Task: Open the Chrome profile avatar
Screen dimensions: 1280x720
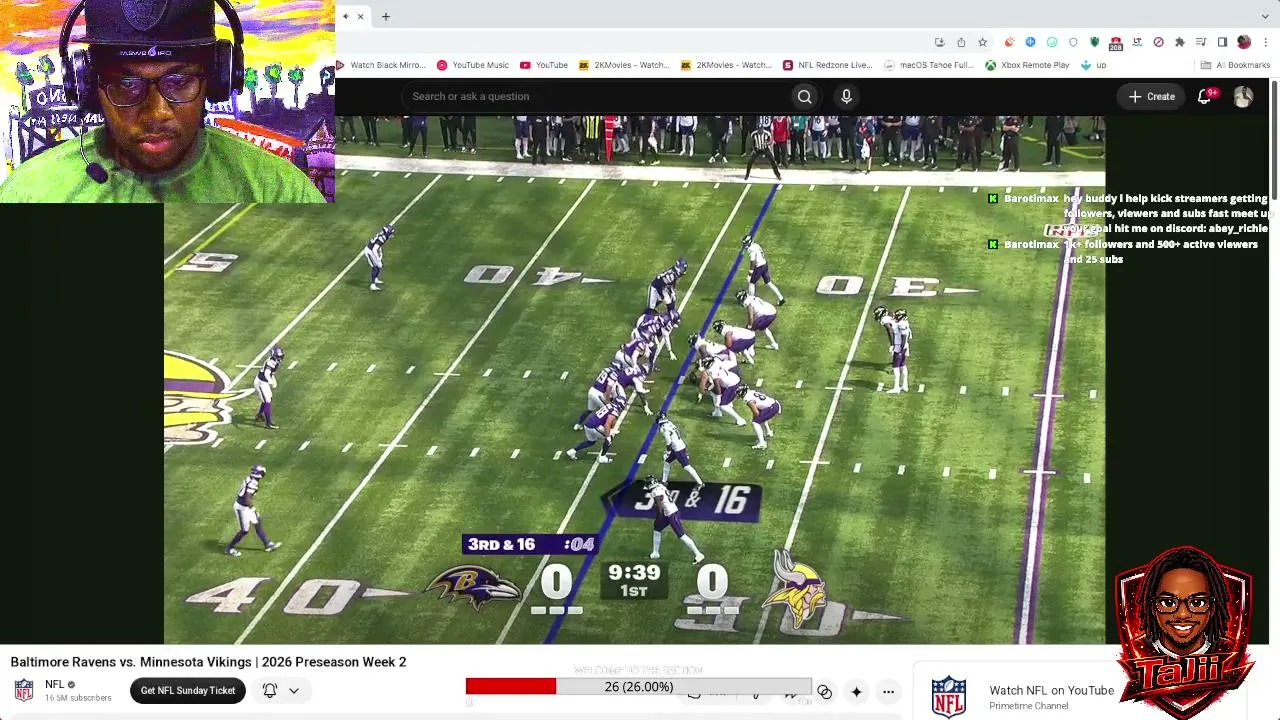Action: coord(1244,42)
